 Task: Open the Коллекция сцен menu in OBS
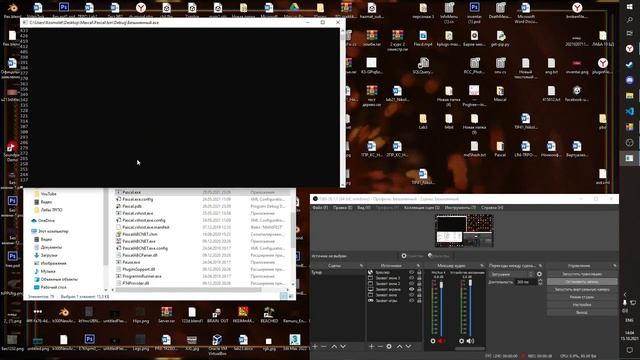click(x=422, y=207)
